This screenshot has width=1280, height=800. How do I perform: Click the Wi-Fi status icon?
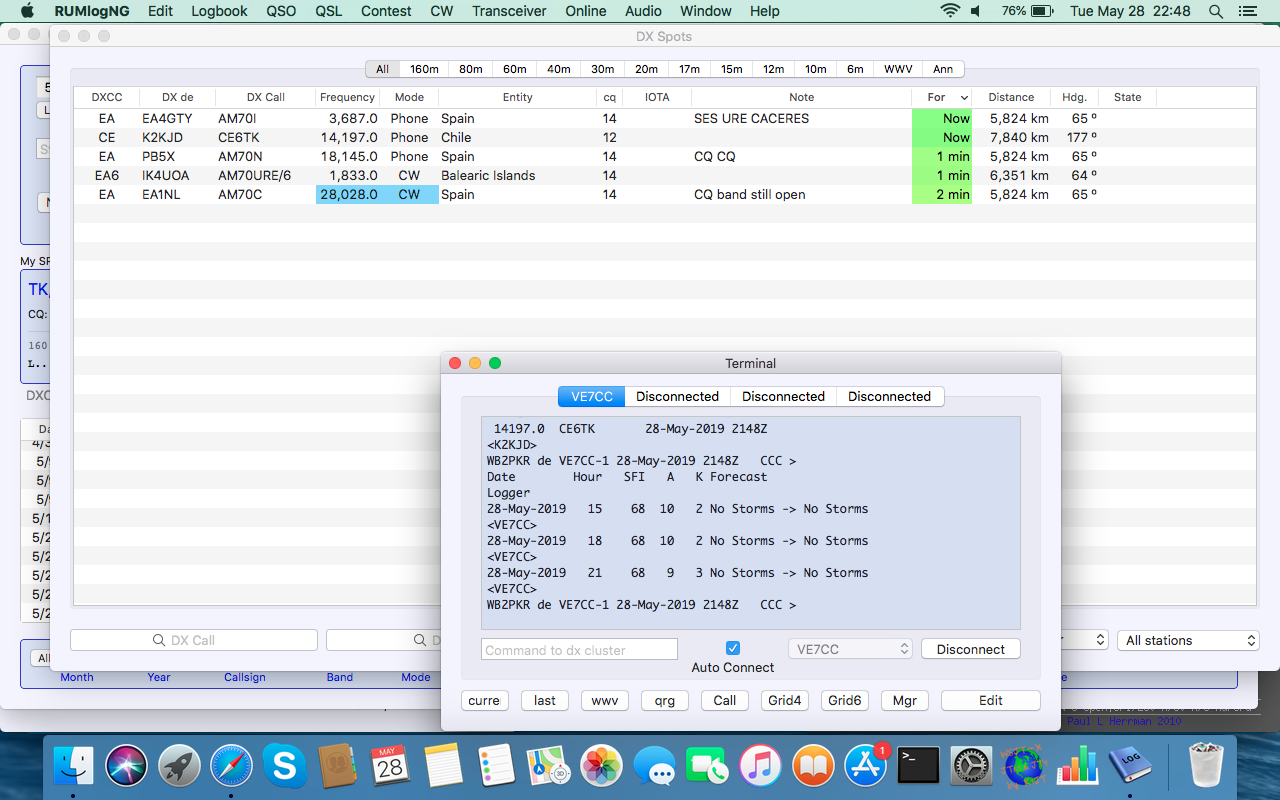(x=949, y=11)
